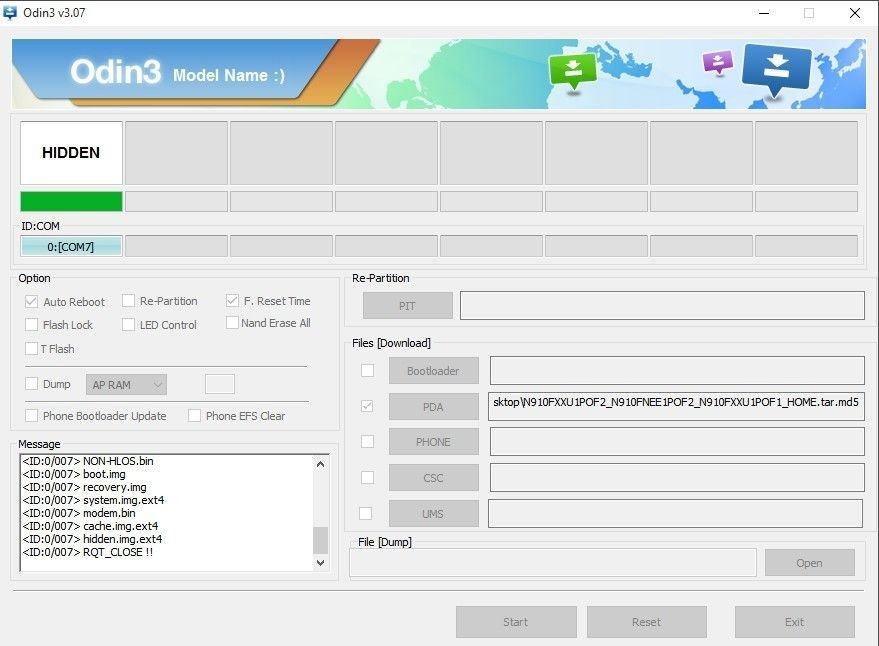879x646 pixels.
Task: Click the PDA file path field
Action: (676, 407)
